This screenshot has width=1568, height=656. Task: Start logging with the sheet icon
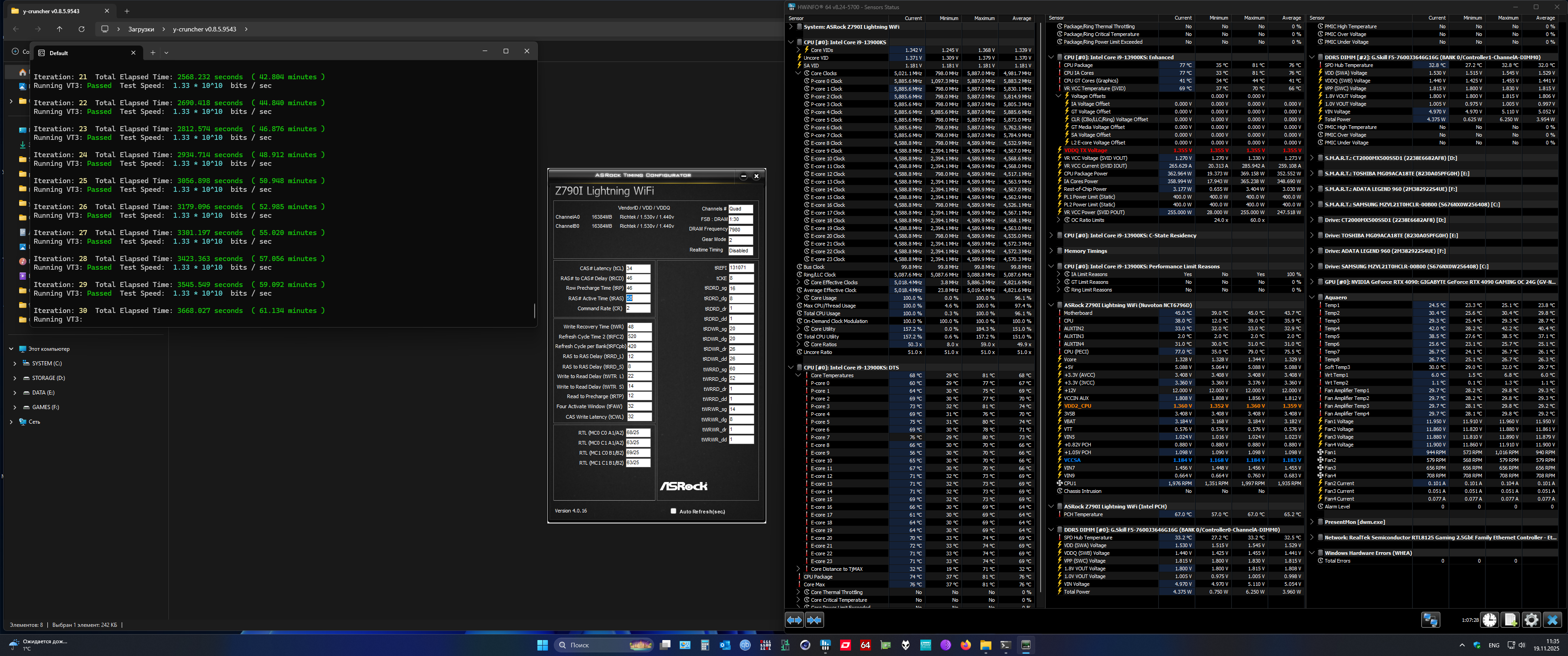point(1510,620)
